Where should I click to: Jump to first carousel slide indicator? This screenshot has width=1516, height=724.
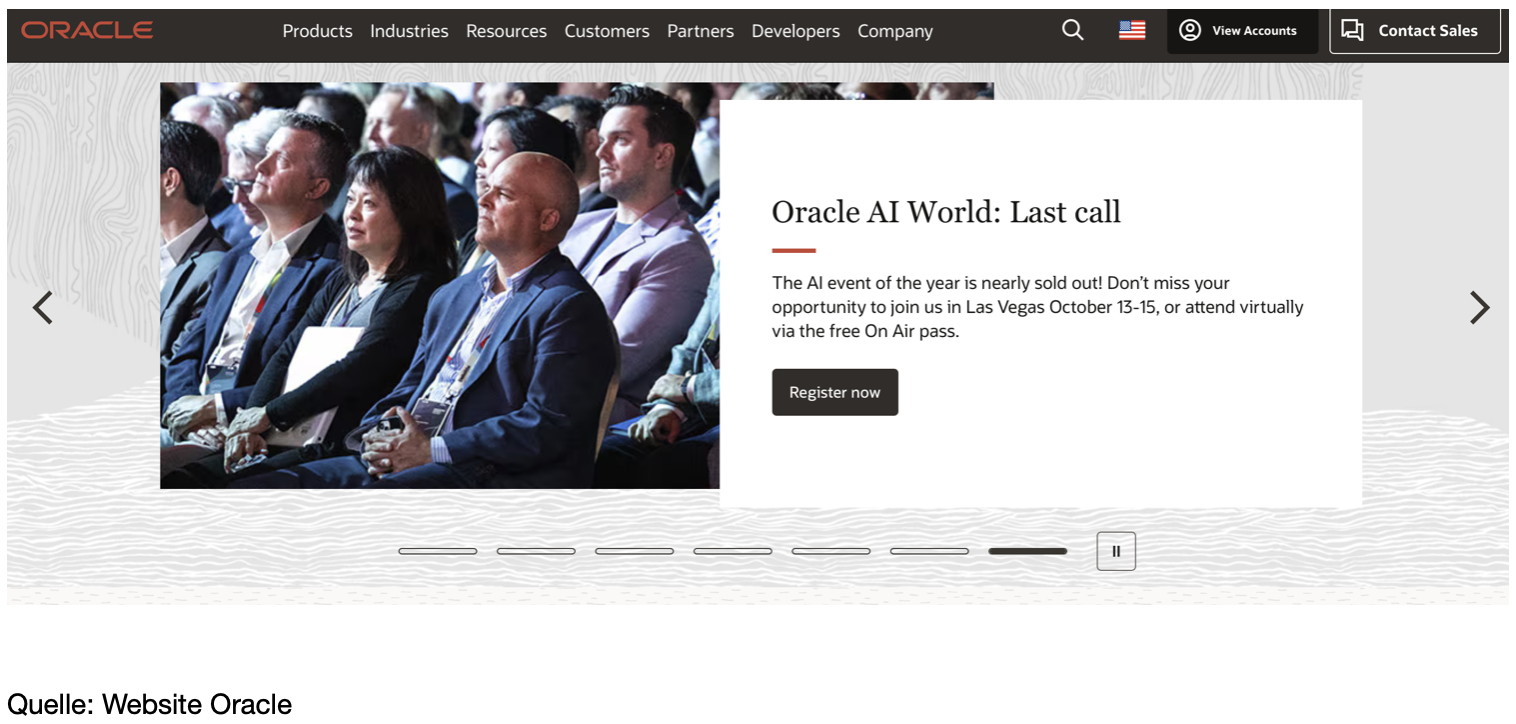point(438,551)
